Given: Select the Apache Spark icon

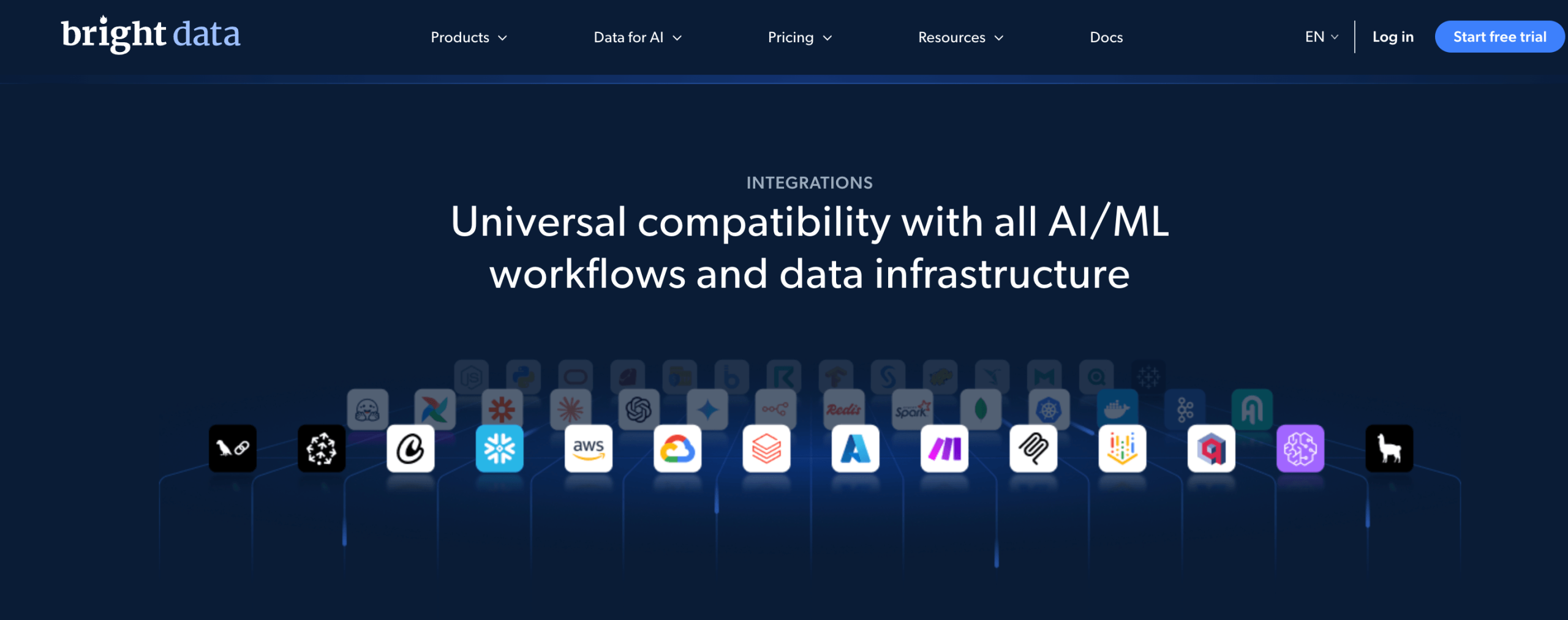Looking at the screenshot, I should [x=913, y=409].
